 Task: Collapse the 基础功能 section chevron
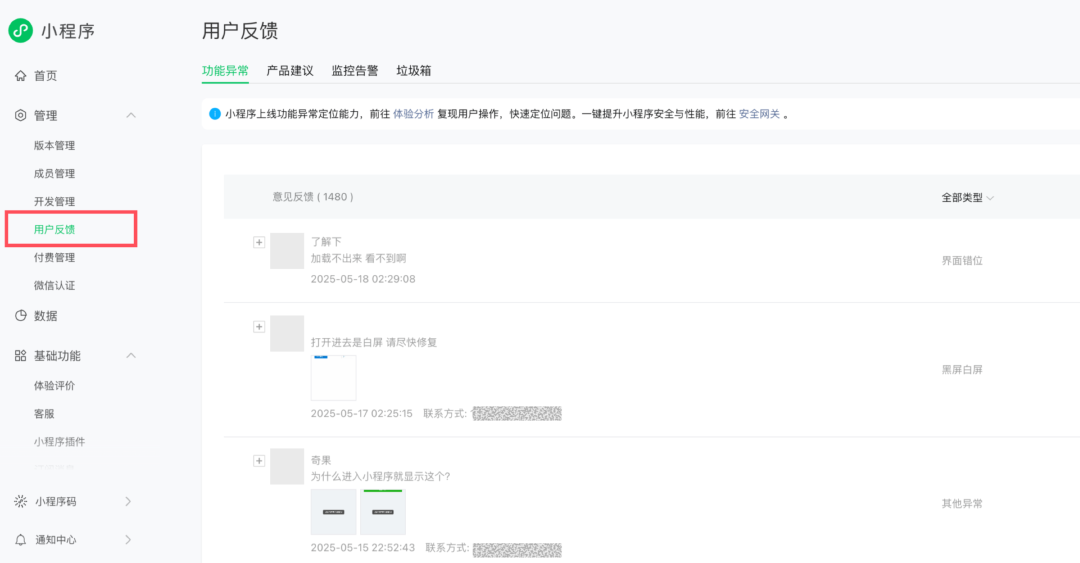[x=131, y=356]
